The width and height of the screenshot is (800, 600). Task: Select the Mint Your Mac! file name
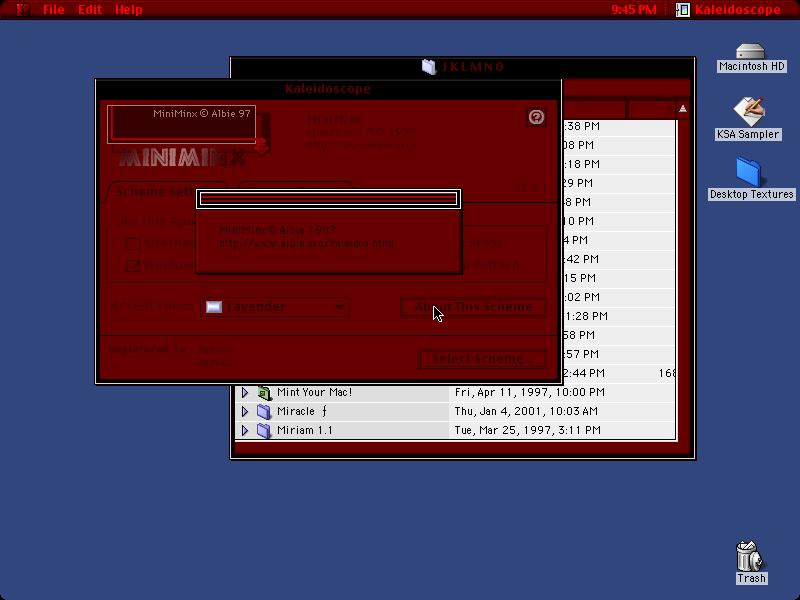(x=314, y=392)
